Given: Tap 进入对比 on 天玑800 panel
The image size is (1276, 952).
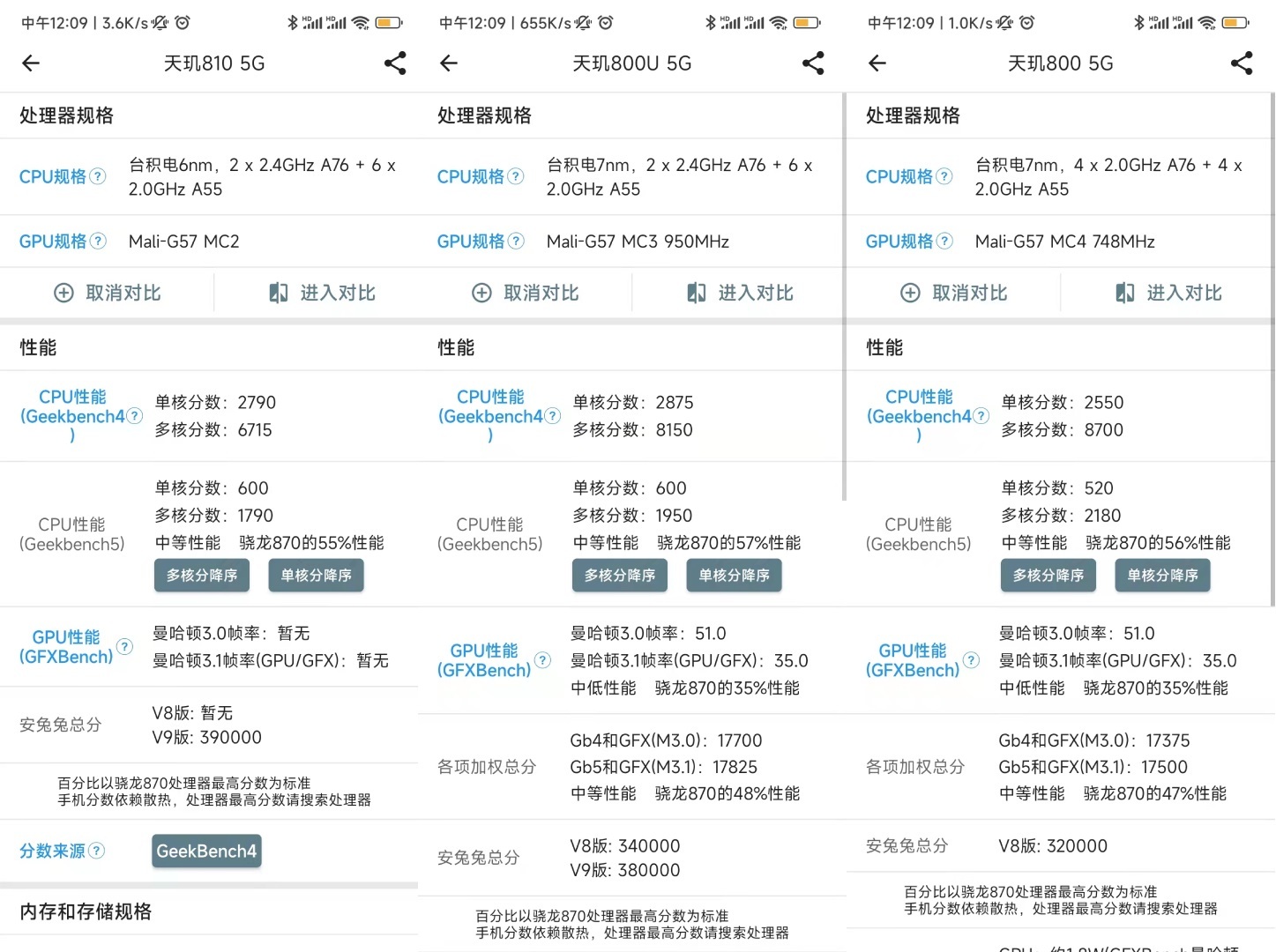Looking at the screenshot, I should (x=1168, y=293).
